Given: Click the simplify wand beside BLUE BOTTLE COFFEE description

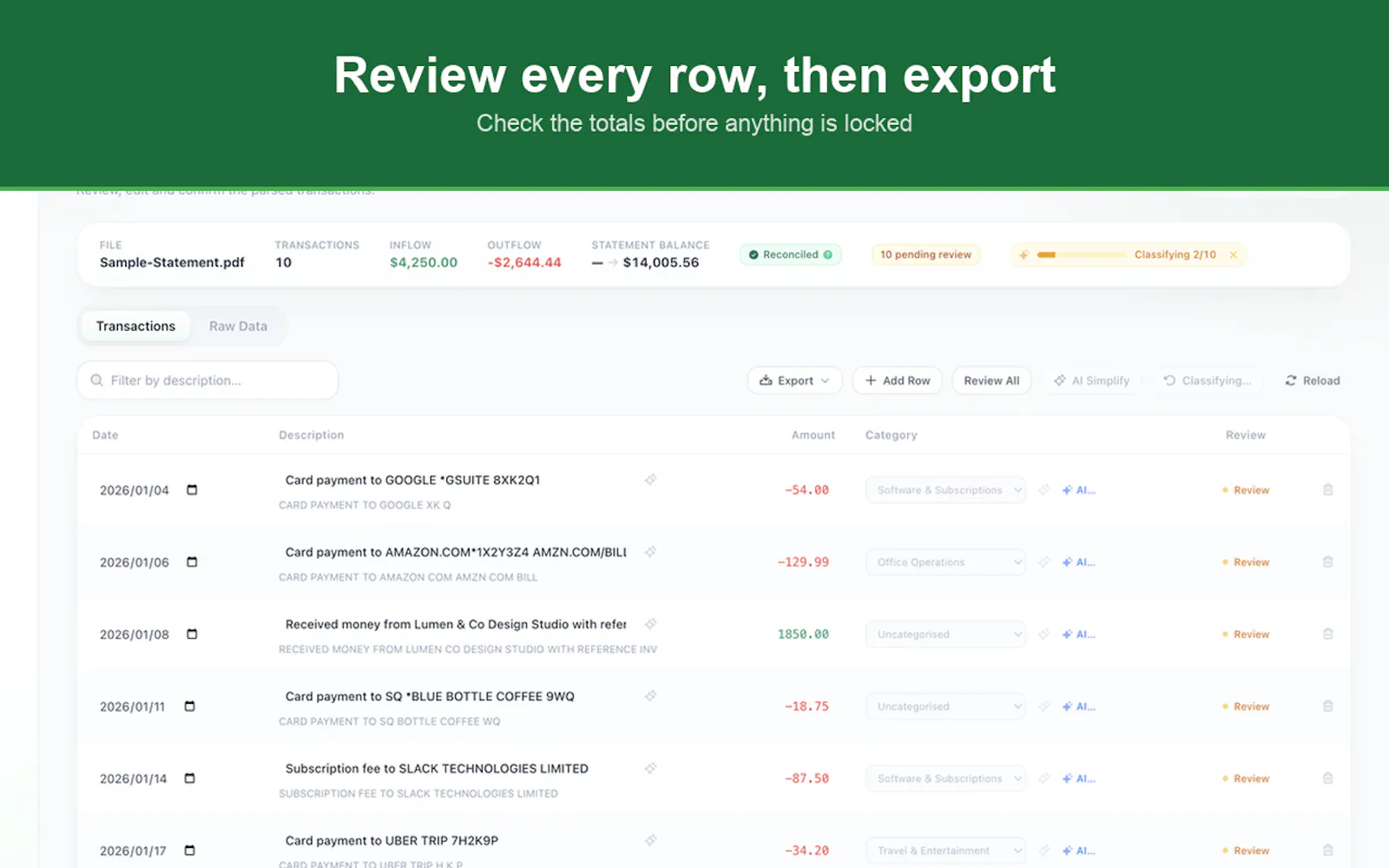Looking at the screenshot, I should tap(650, 696).
